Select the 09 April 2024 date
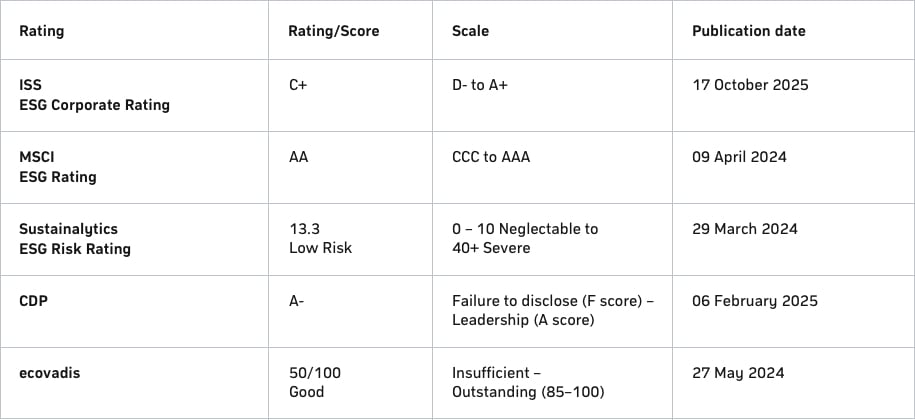The image size is (915, 420). coord(739,157)
